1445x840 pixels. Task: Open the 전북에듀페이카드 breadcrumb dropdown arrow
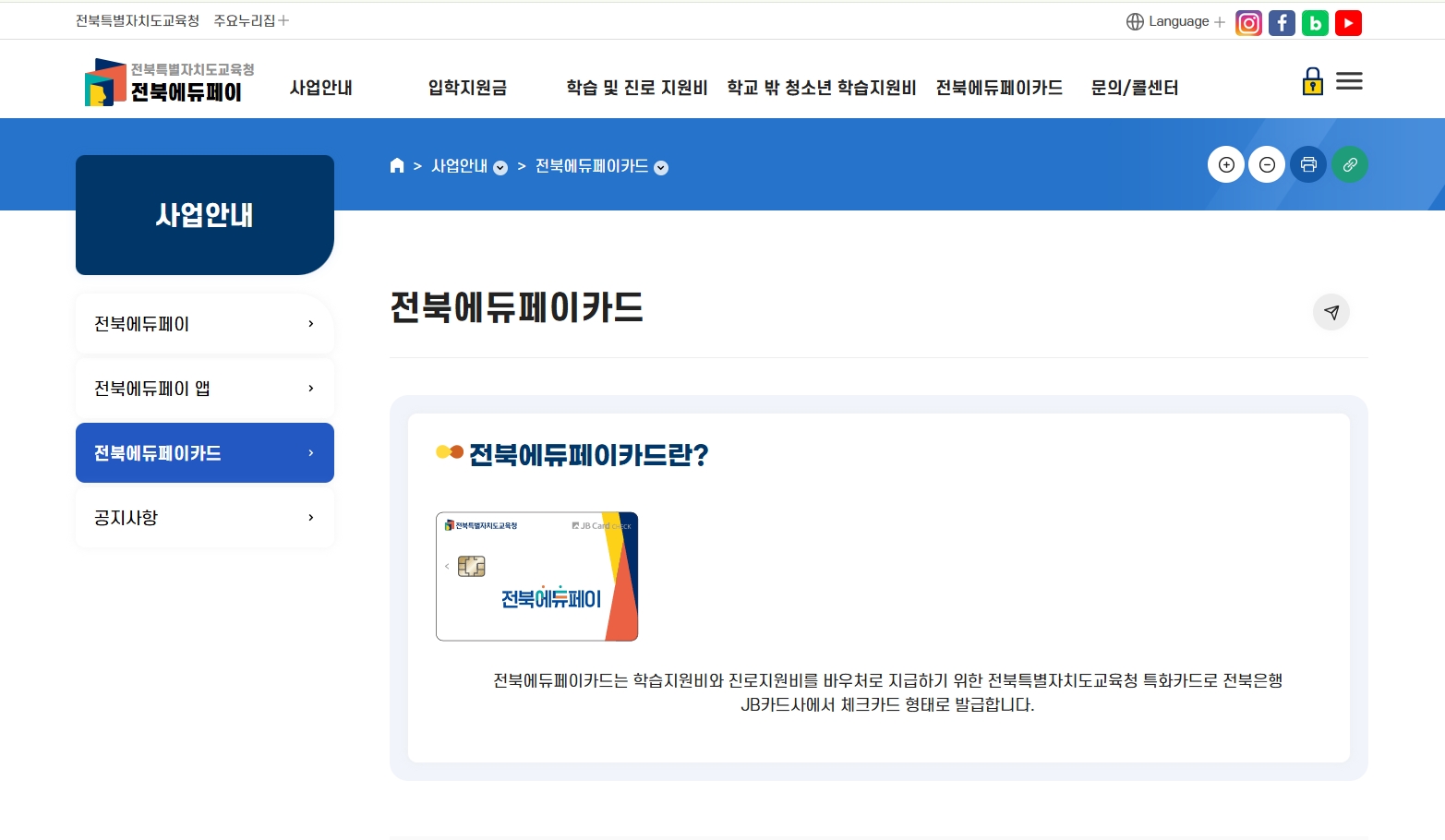(x=661, y=167)
